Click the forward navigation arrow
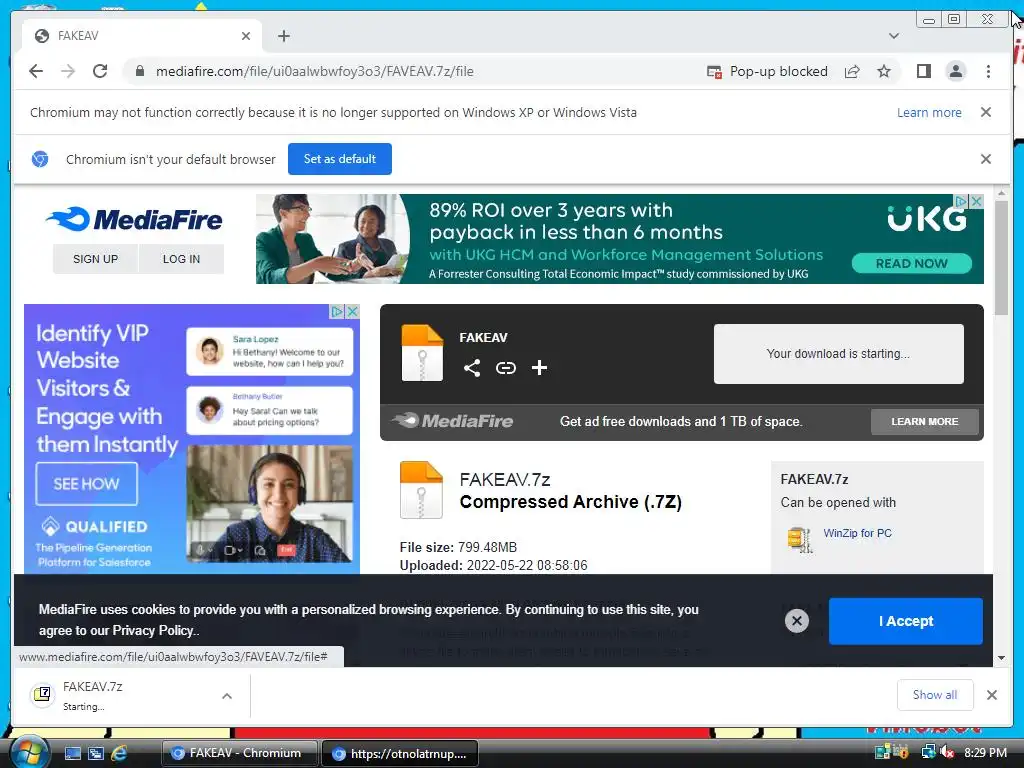 coord(68,71)
